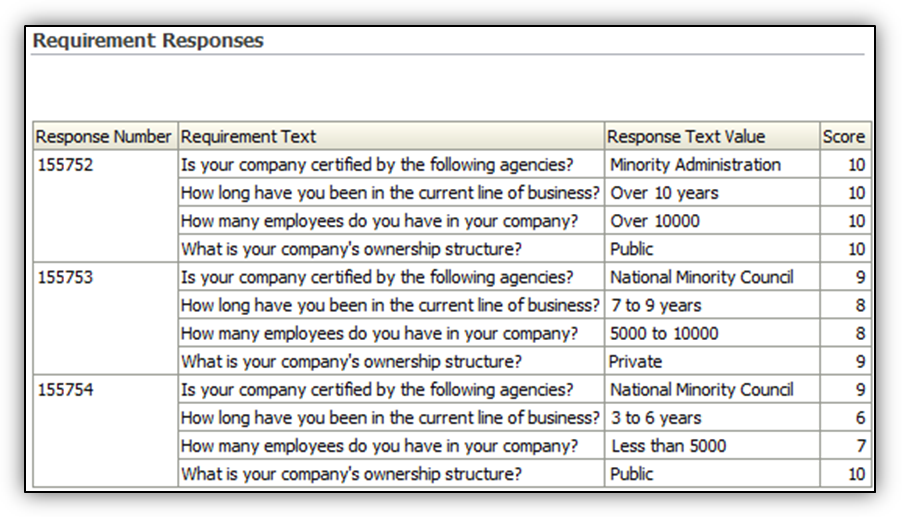902x517 pixels.
Task: Select the Over 10 years response cell
Action: (x=664, y=193)
